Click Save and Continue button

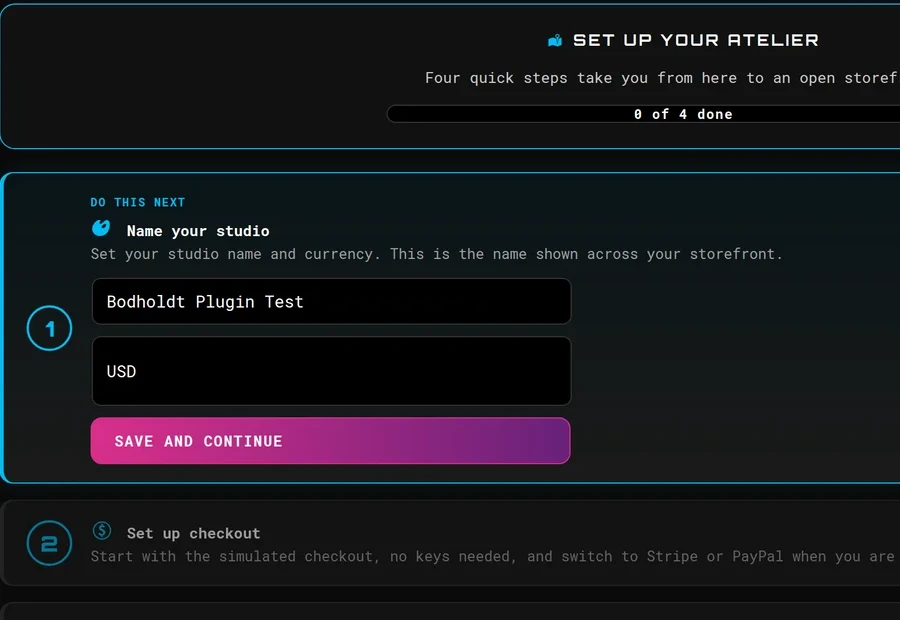click(331, 441)
